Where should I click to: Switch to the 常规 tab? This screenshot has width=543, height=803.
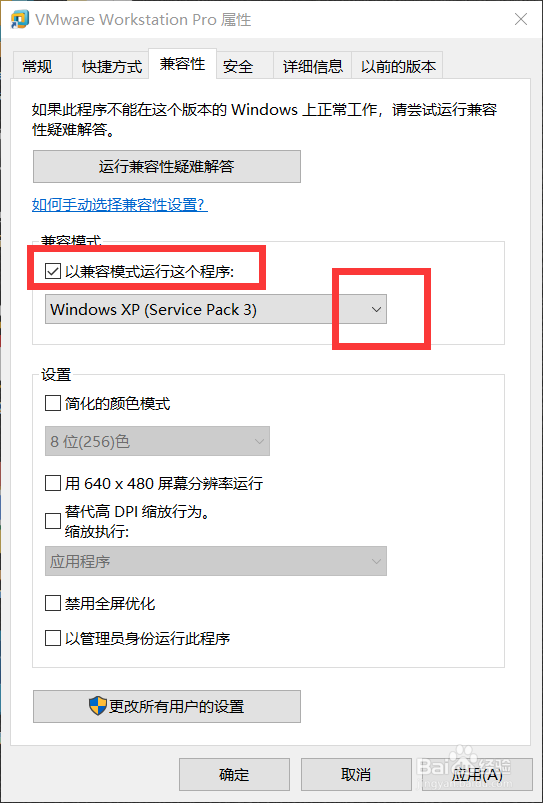37,66
